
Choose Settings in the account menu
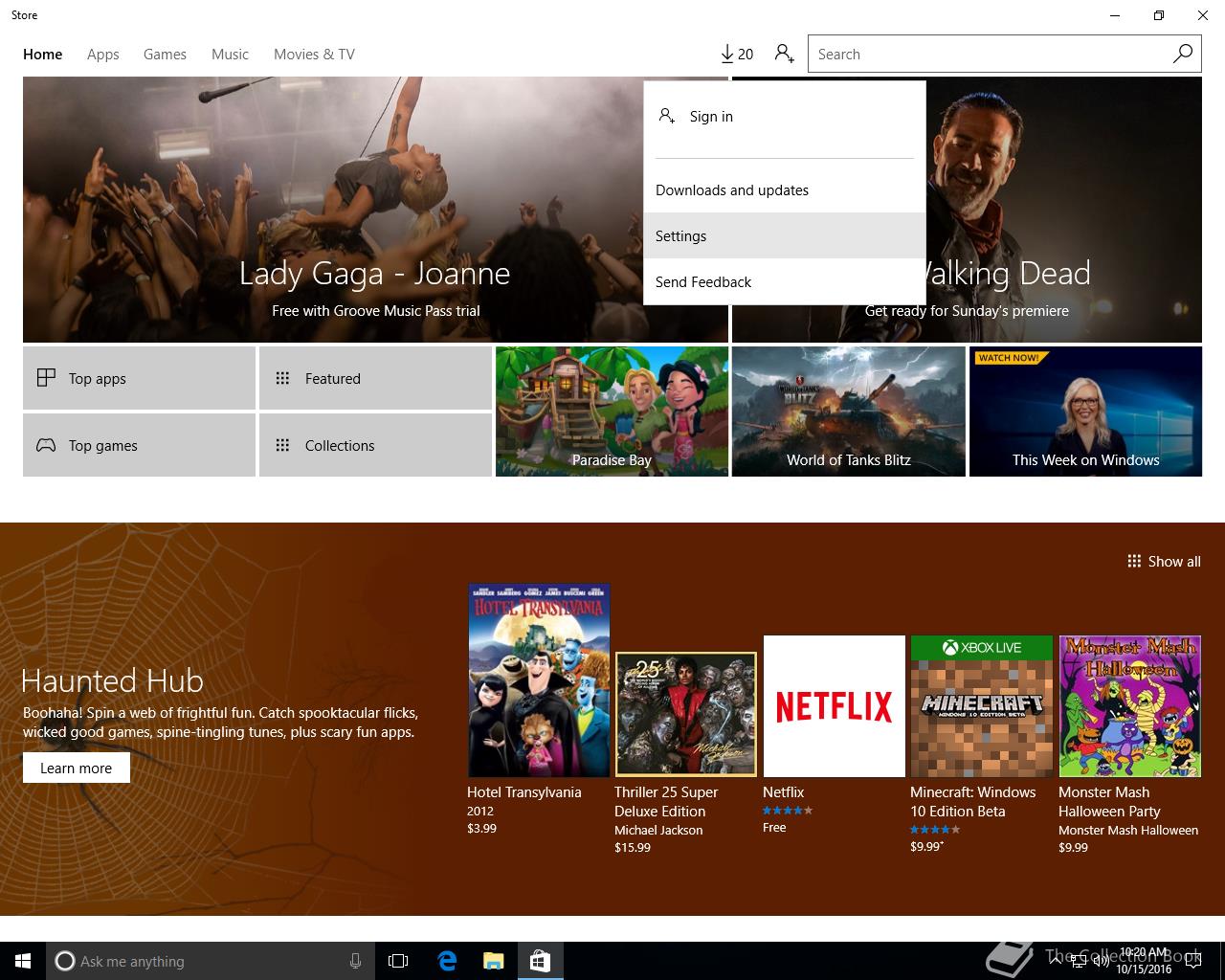click(x=785, y=235)
